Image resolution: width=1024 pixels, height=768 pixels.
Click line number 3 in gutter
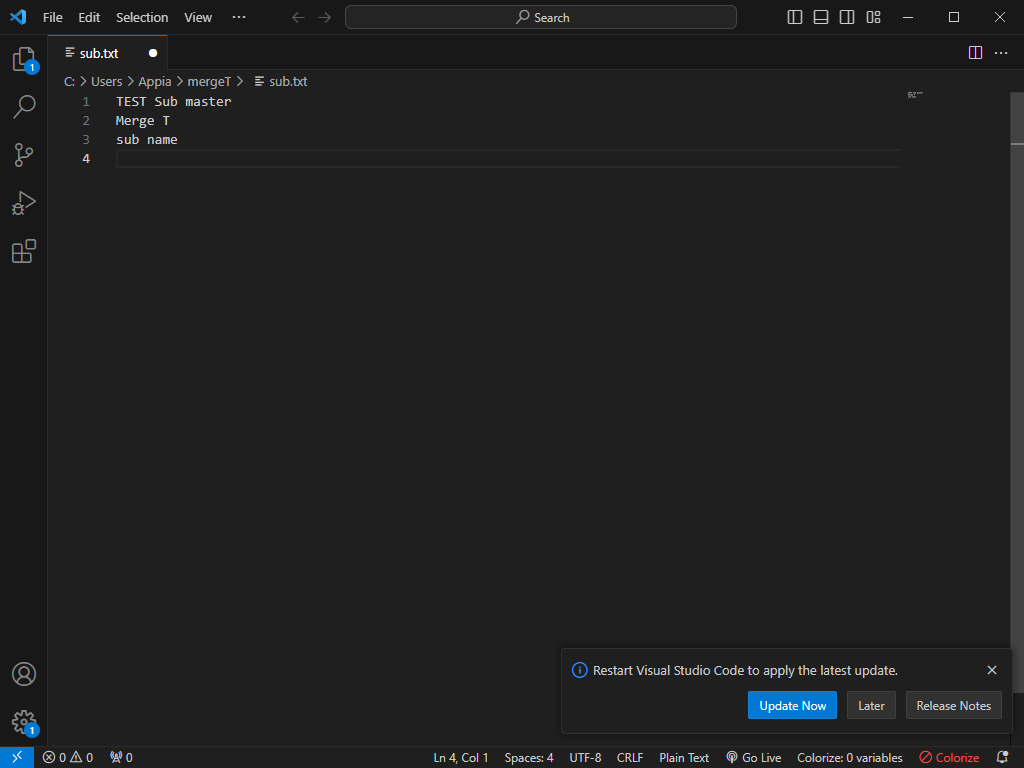(x=86, y=139)
